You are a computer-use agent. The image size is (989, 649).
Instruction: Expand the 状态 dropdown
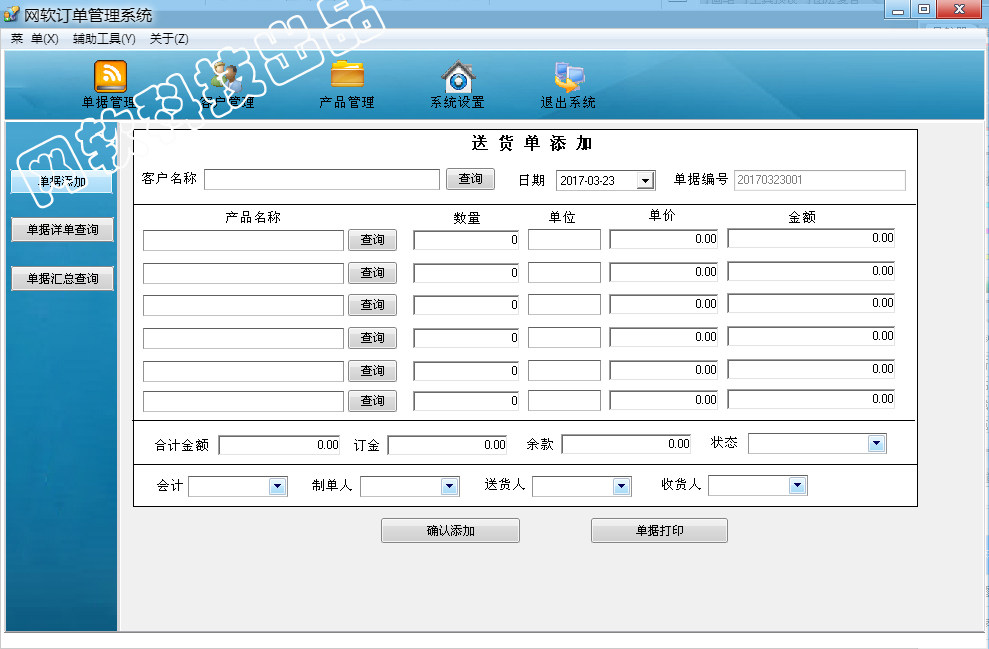(876, 444)
